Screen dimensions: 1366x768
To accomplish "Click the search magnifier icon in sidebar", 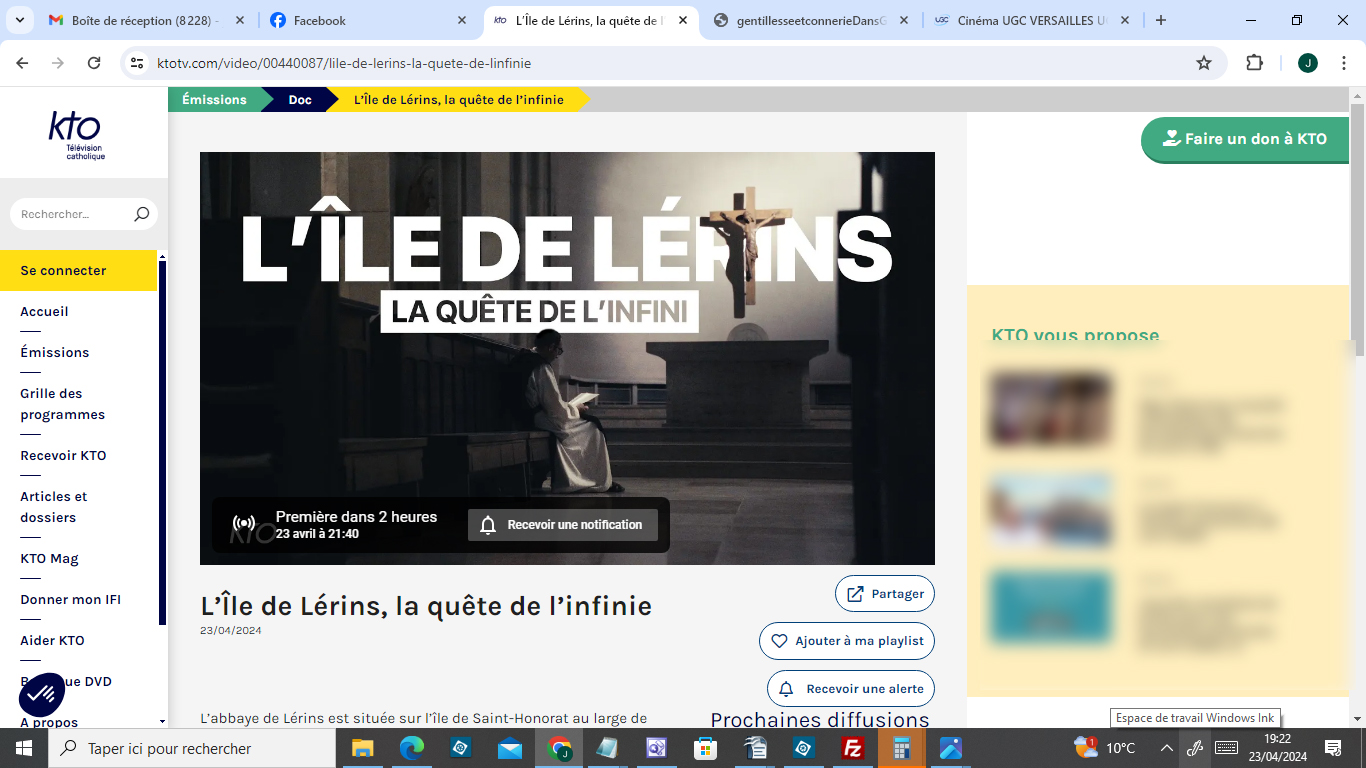I will 141,214.
